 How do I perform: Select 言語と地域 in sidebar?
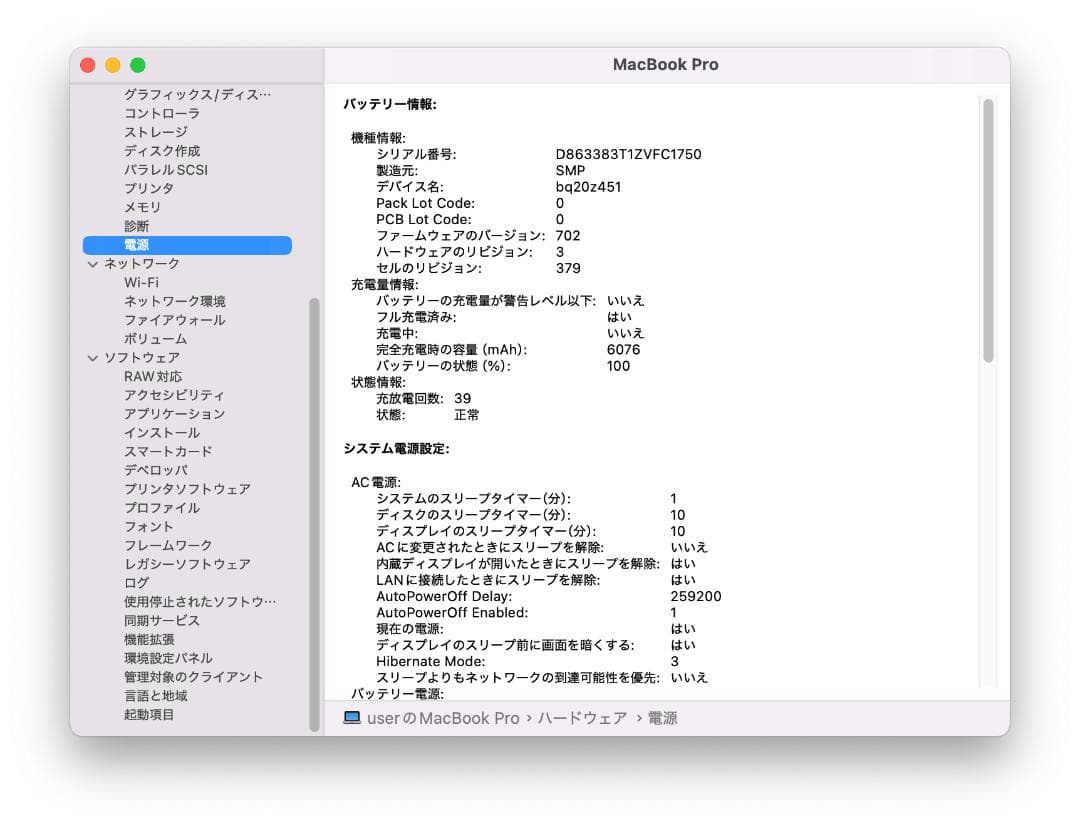click(x=156, y=696)
